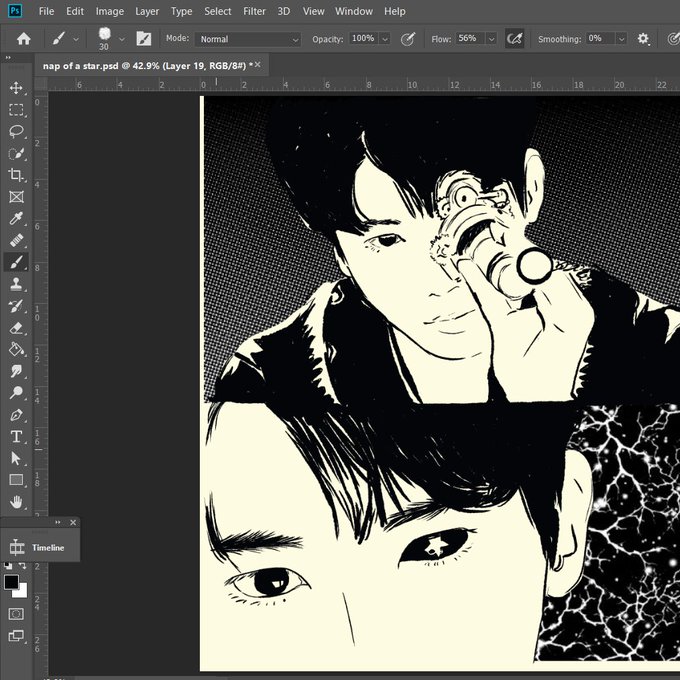Select the Brush tool in toolbar

[16, 262]
